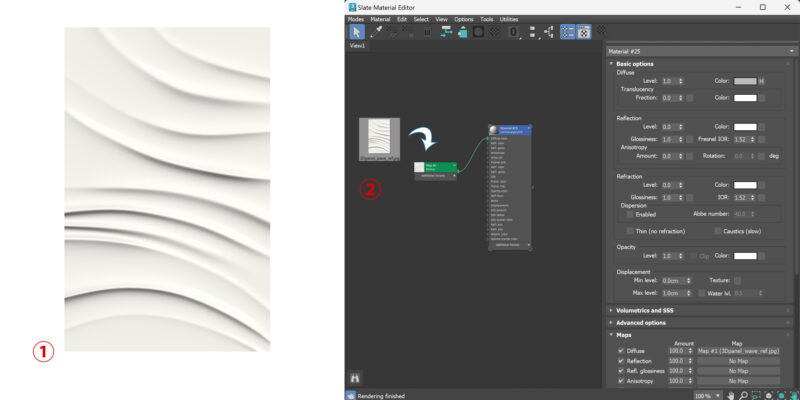Select the Material #25 node title bar
The width and height of the screenshot is (800, 400).
[510, 130]
